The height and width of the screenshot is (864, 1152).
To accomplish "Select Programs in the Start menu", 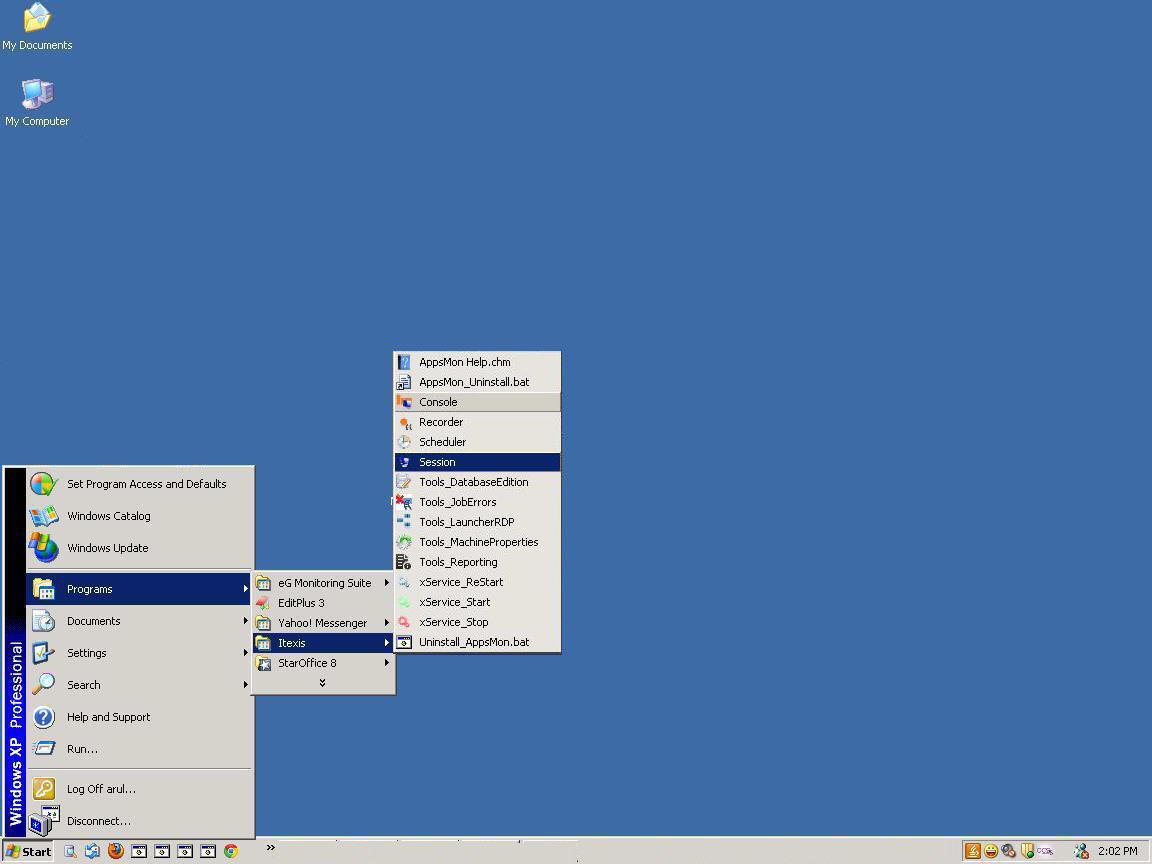I will coord(140,589).
